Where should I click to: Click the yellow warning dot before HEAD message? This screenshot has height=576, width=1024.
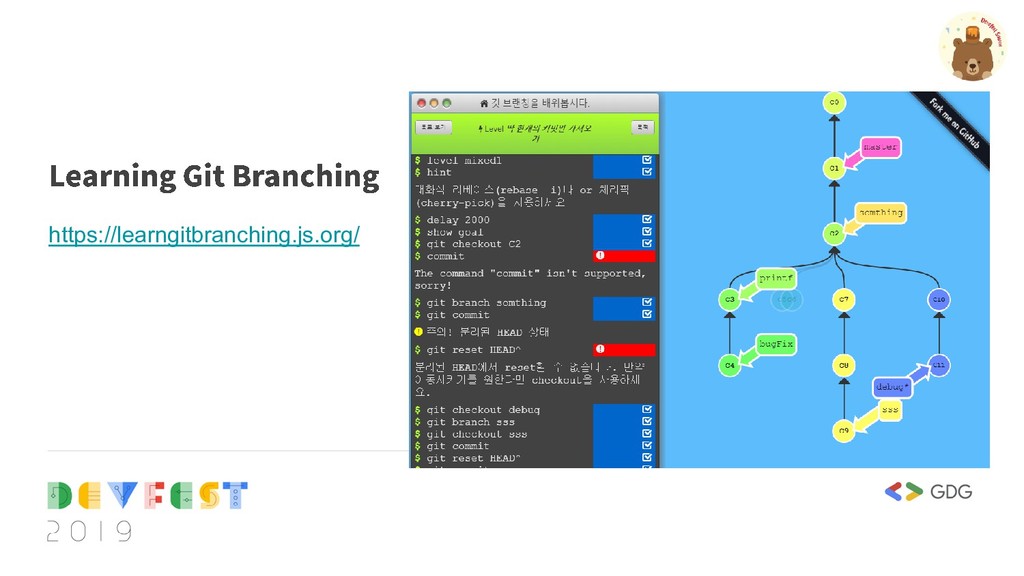coord(419,332)
